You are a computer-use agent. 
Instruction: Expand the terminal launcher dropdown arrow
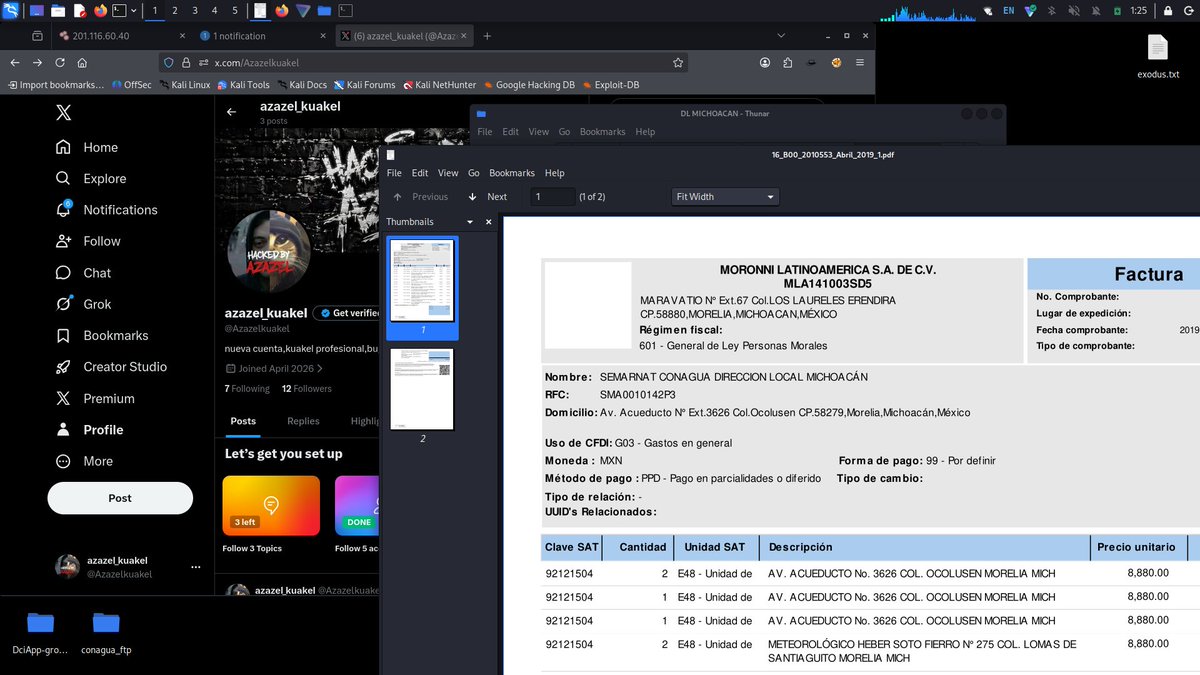point(135,11)
